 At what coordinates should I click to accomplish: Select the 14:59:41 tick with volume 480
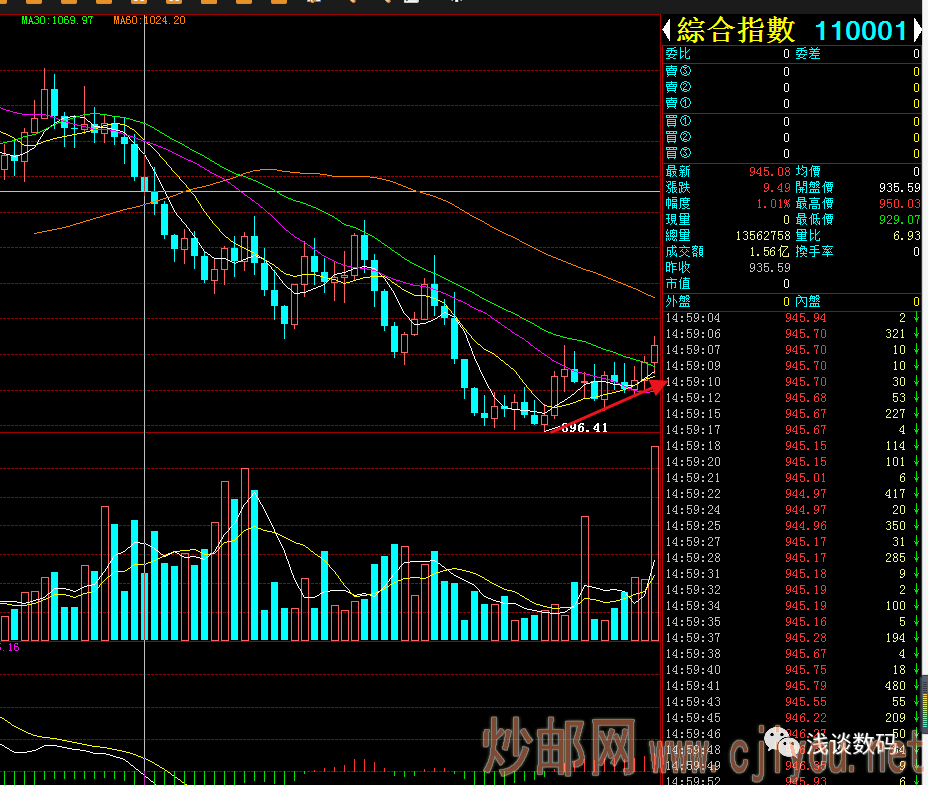(790, 686)
